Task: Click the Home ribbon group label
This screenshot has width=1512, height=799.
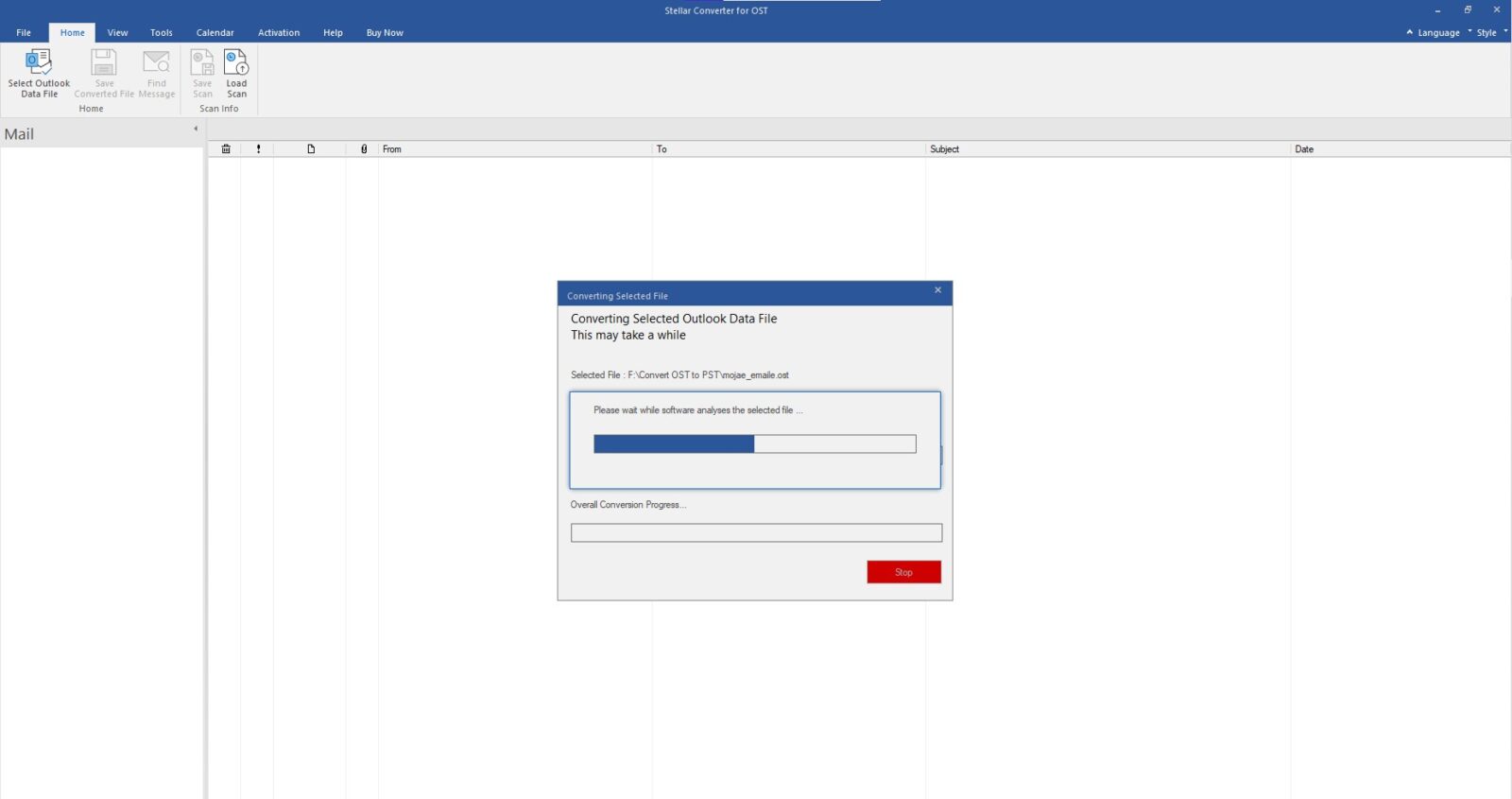Action: click(x=92, y=109)
